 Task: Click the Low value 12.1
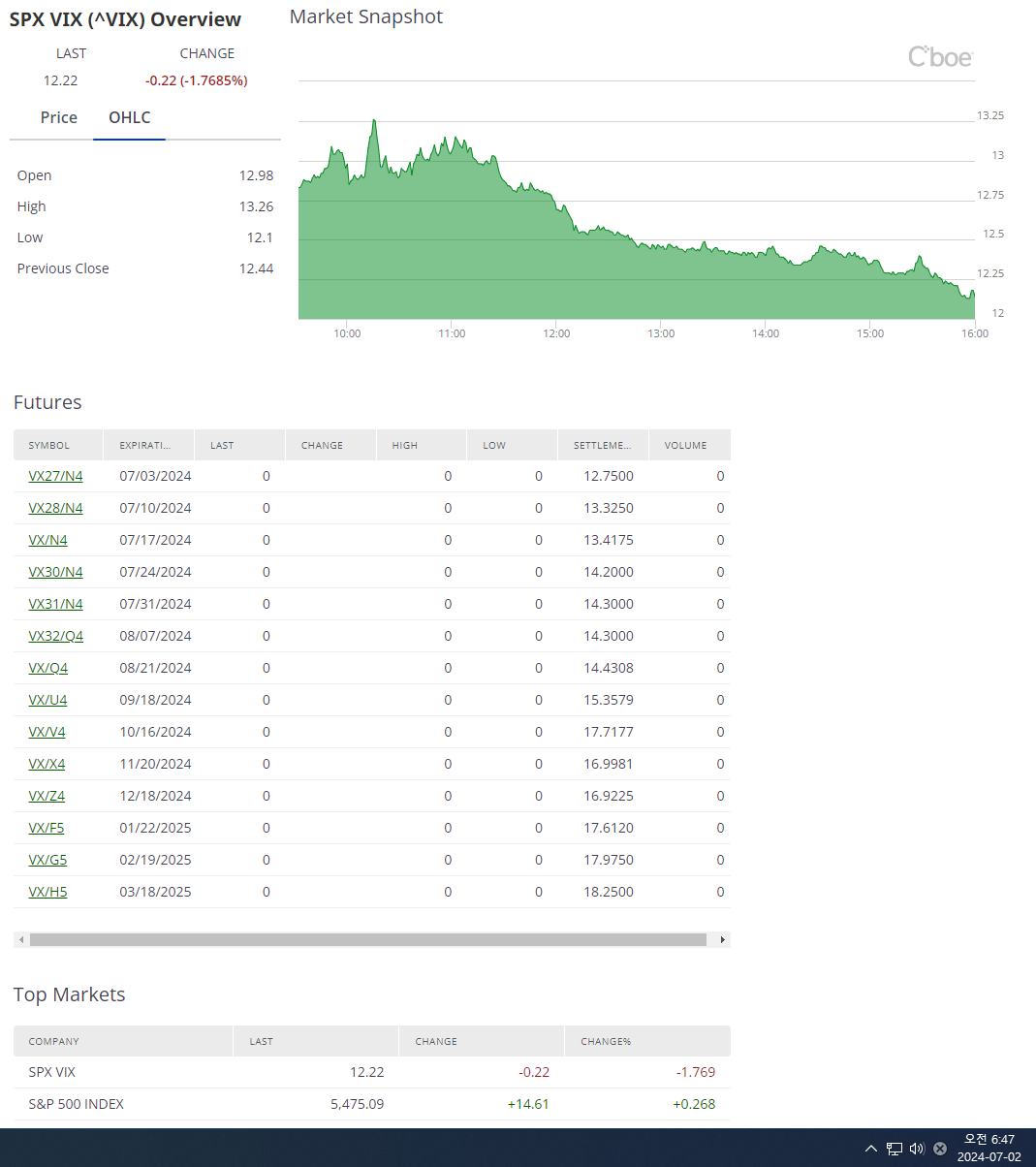(260, 237)
